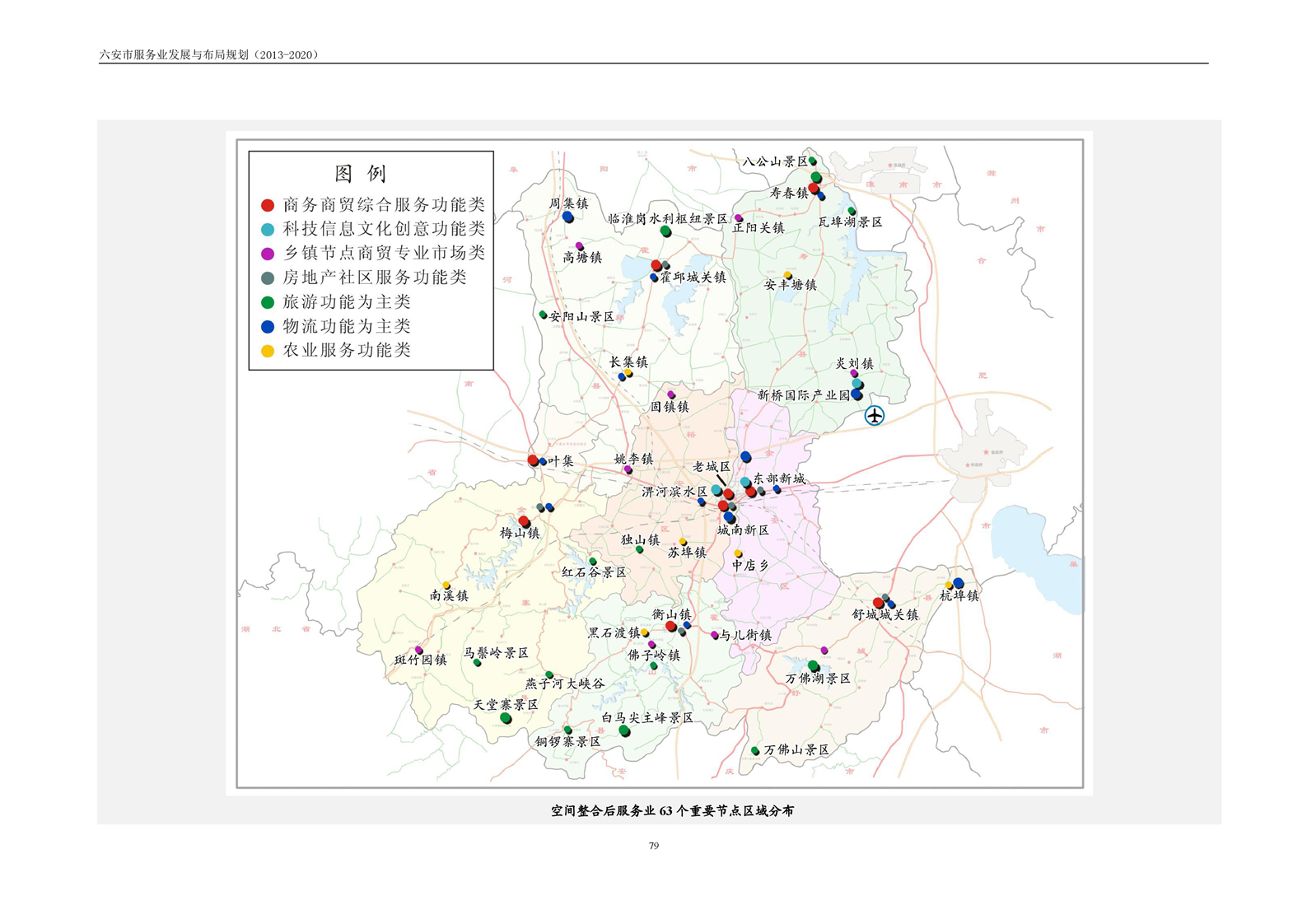
Task: Click the yellow marker above 安丰塘镇
Action: pos(787,275)
